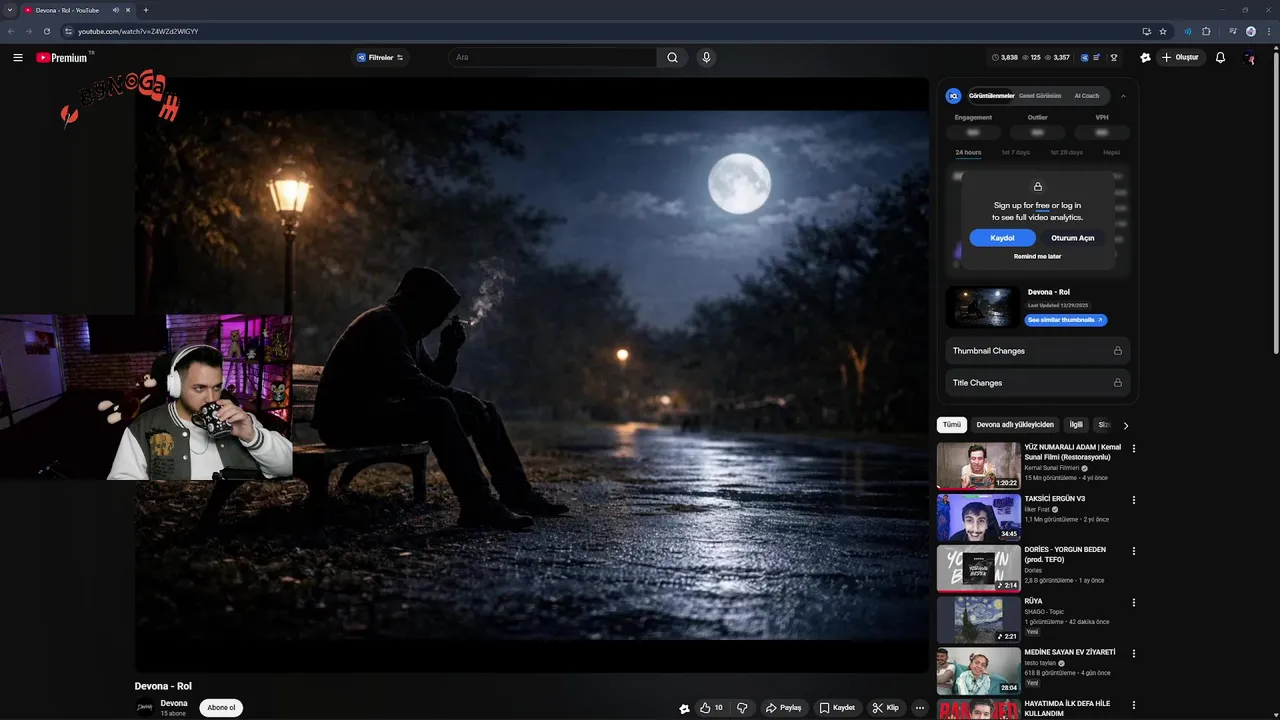The width and height of the screenshot is (1280, 720).
Task: Open options for MEDİNE SAYAN EV ZİYARETİ
Action: [1133, 653]
